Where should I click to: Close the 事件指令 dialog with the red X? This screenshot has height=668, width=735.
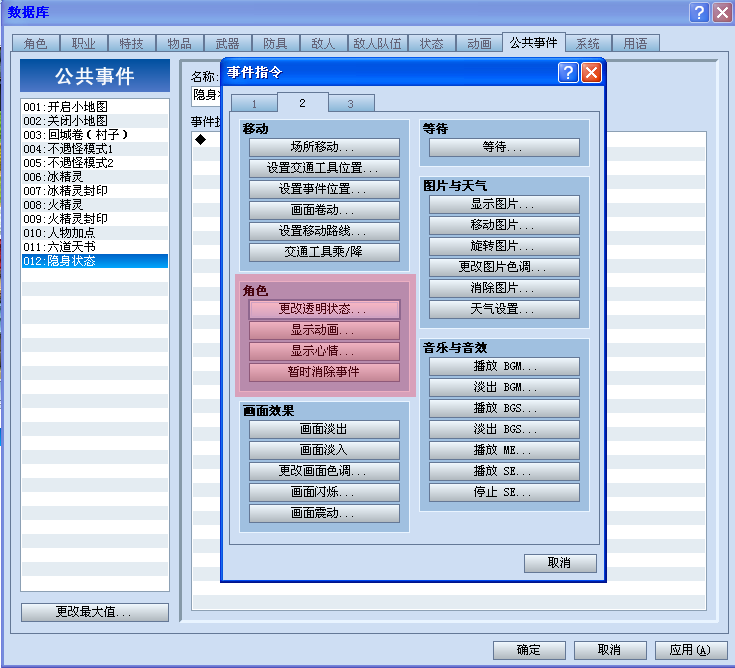592,73
